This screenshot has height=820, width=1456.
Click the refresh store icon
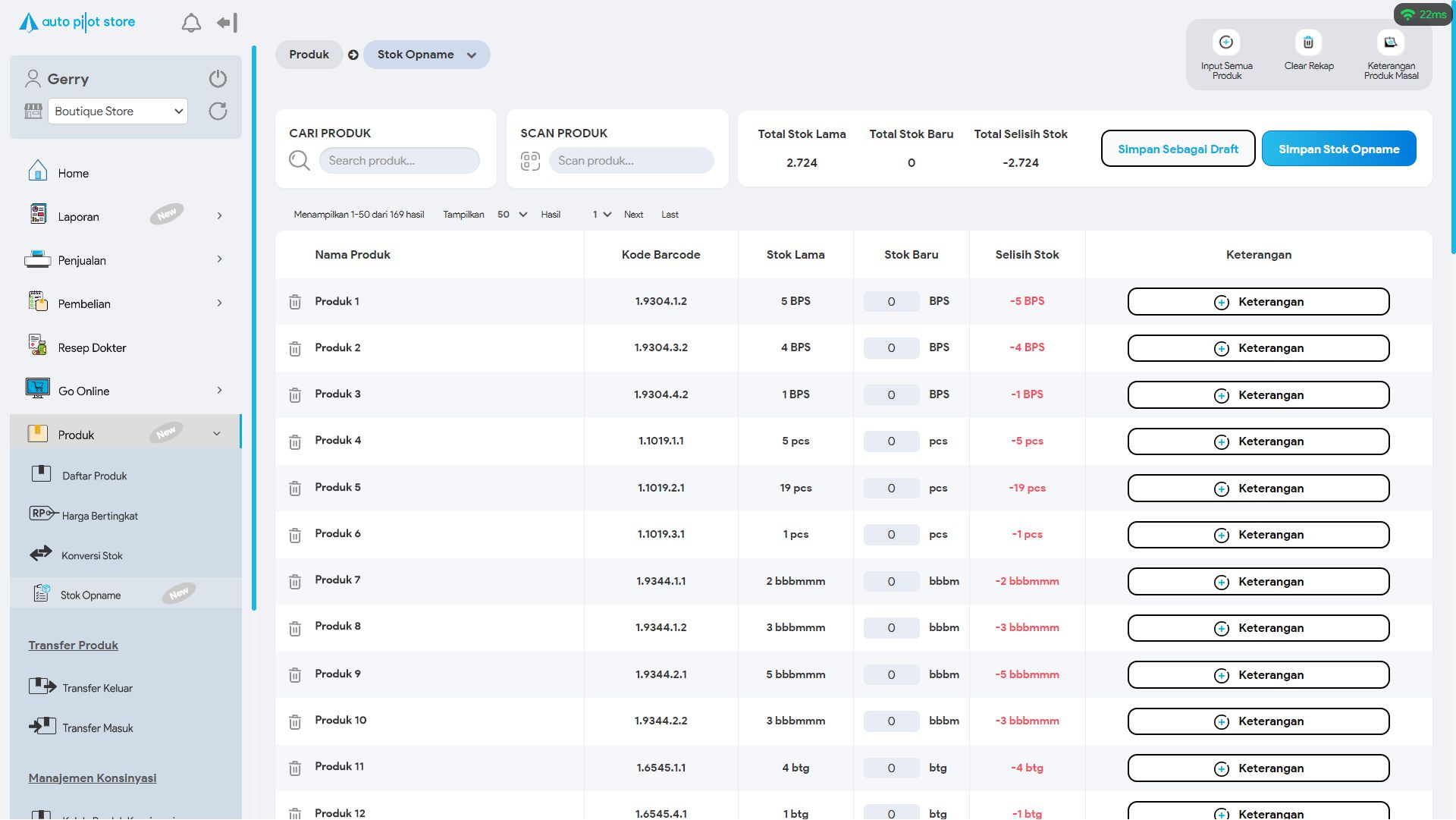(218, 112)
